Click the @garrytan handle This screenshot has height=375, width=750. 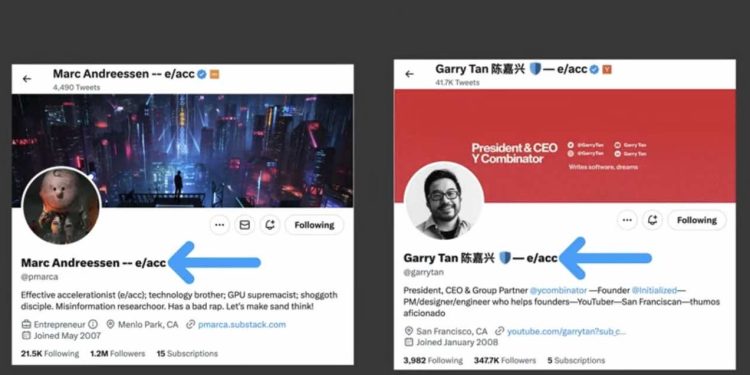[424, 272]
